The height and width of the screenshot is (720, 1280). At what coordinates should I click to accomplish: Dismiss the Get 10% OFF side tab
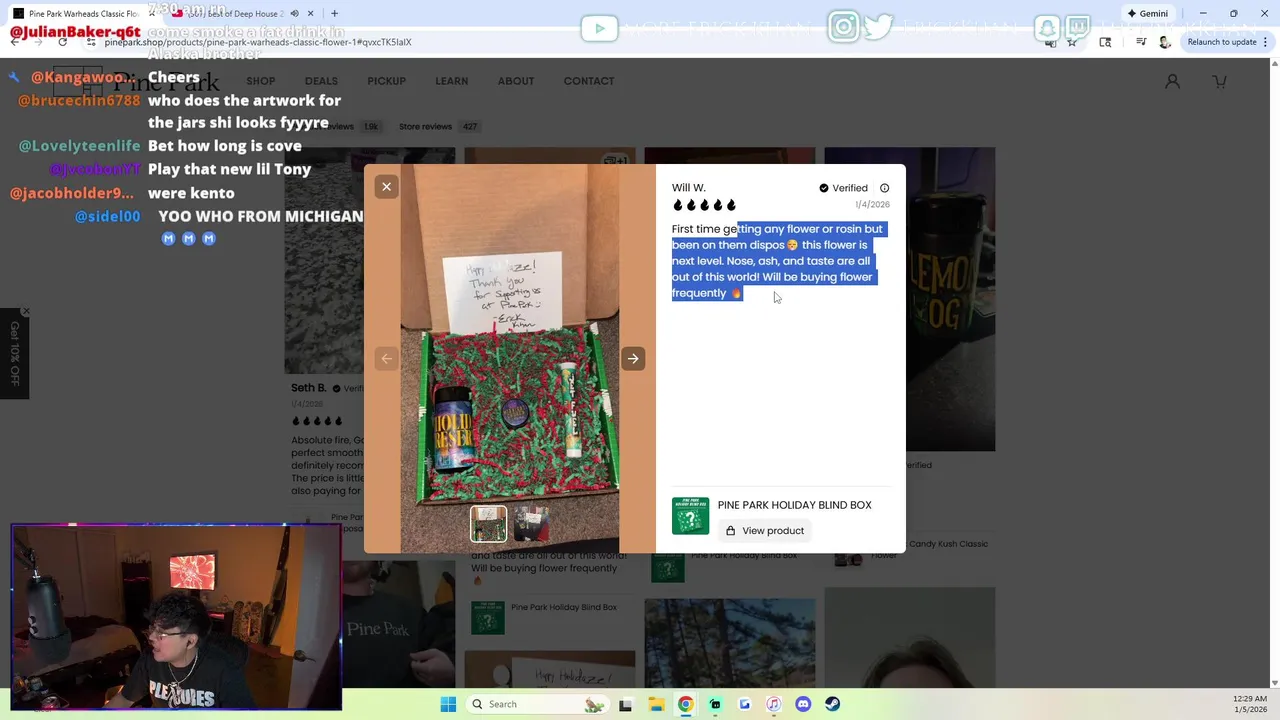click(x=25, y=312)
